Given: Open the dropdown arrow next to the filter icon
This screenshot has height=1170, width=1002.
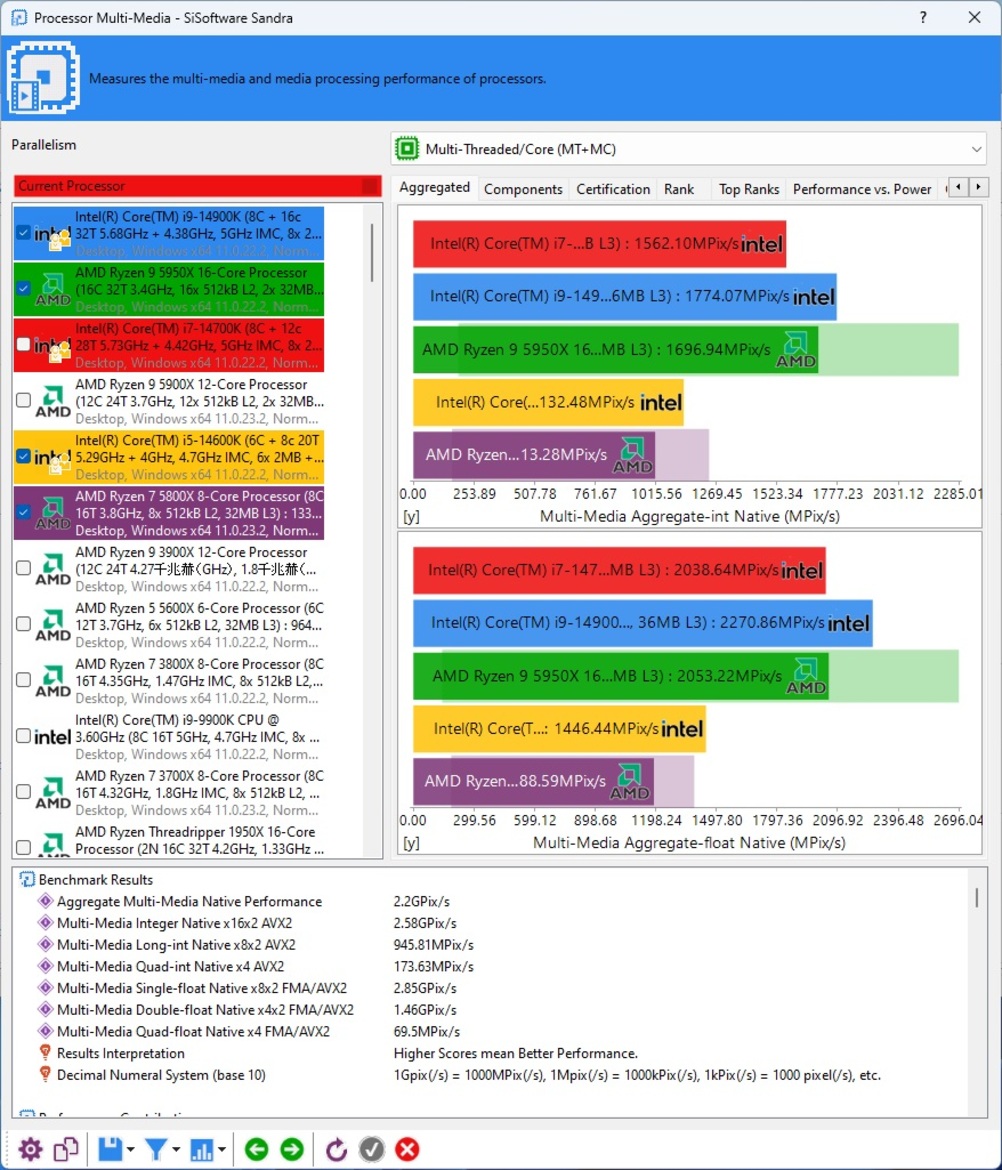Looking at the screenshot, I should pos(176,1150).
